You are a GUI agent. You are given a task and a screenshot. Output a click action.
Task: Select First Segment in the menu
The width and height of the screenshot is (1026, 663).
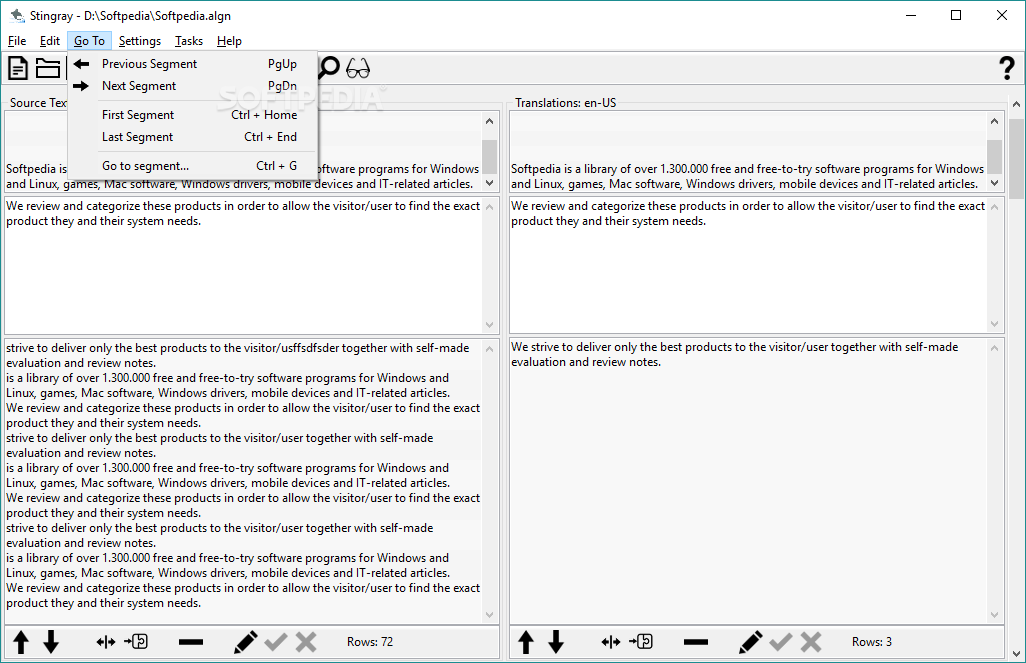tap(192, 115)
